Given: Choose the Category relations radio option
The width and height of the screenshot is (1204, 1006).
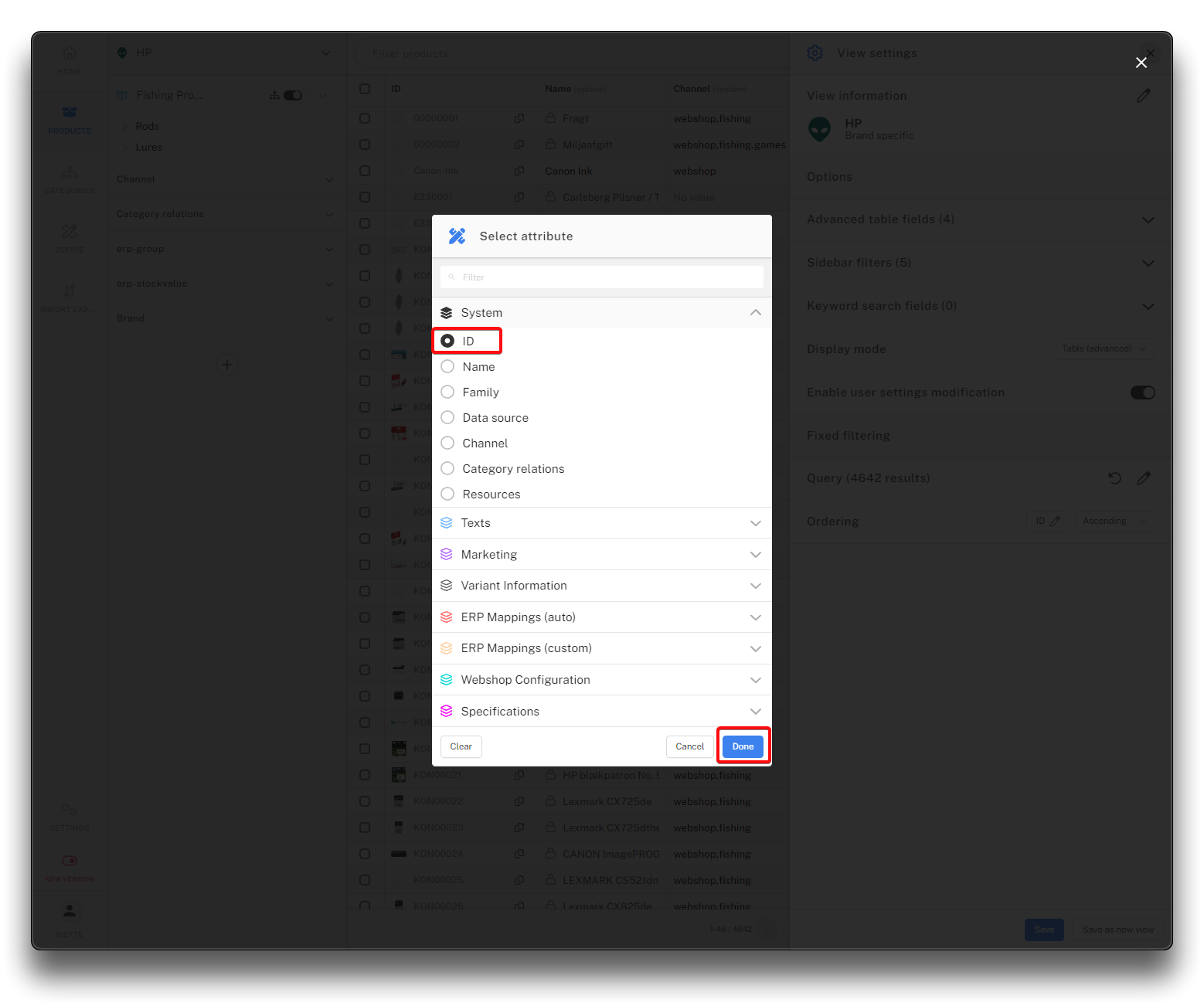Looking at the screenshot, I should pyautogui.click(x=447, y=469).
